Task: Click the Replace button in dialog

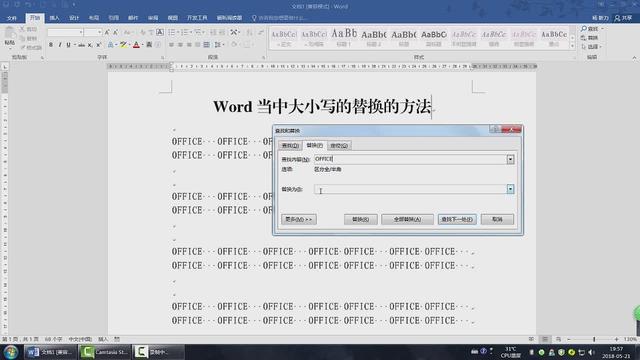Action: [361, 220]
